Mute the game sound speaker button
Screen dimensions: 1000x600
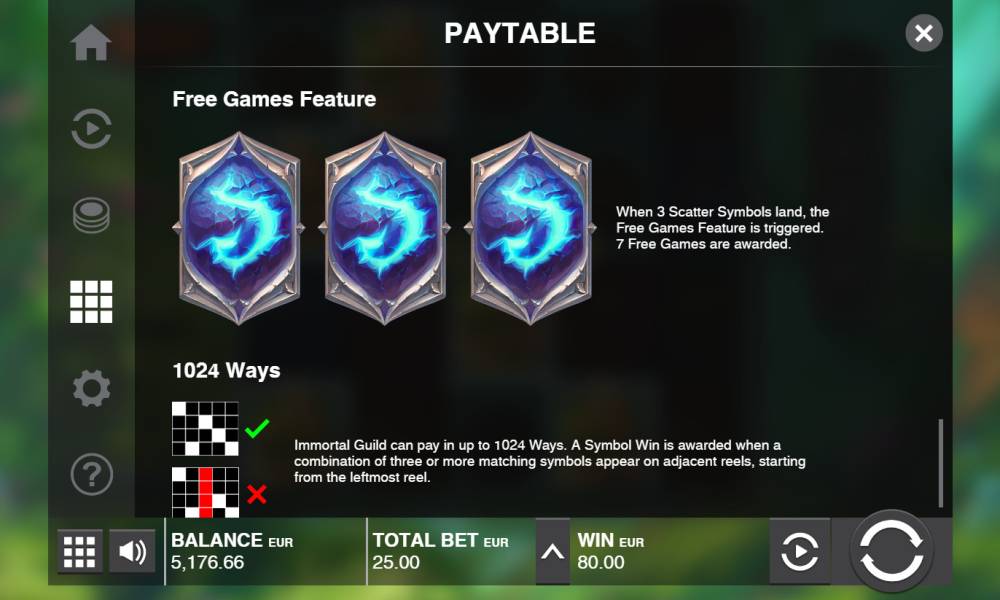point(132,552)
